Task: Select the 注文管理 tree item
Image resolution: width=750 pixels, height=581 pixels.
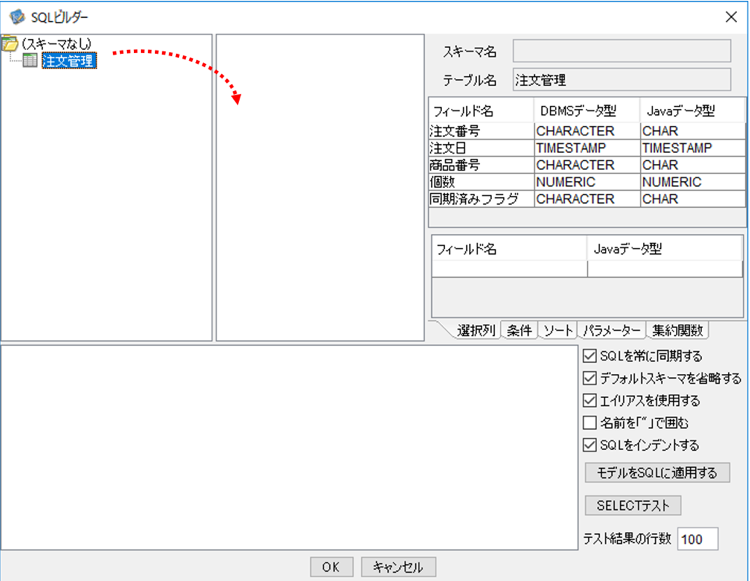Action: (69, 61)
